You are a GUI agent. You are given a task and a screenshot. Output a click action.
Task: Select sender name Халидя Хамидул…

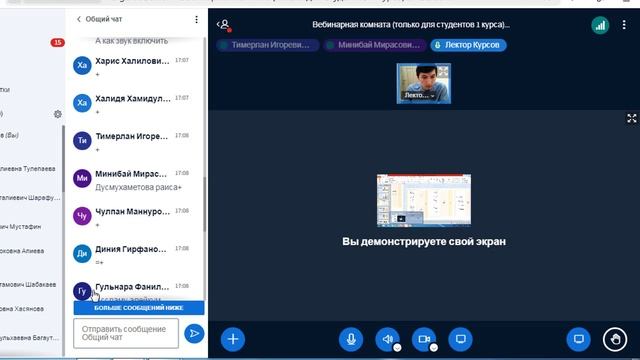click(x=133, y=98)
